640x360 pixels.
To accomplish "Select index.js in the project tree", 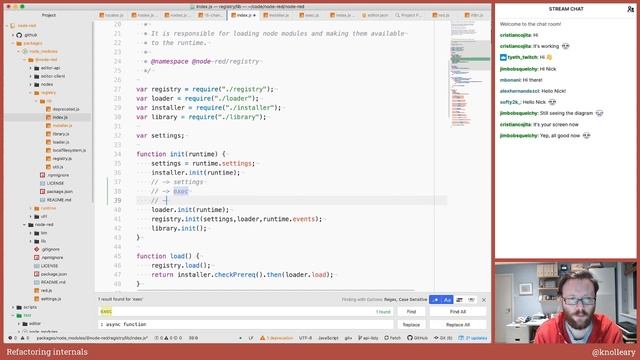I will pos(60,117).
